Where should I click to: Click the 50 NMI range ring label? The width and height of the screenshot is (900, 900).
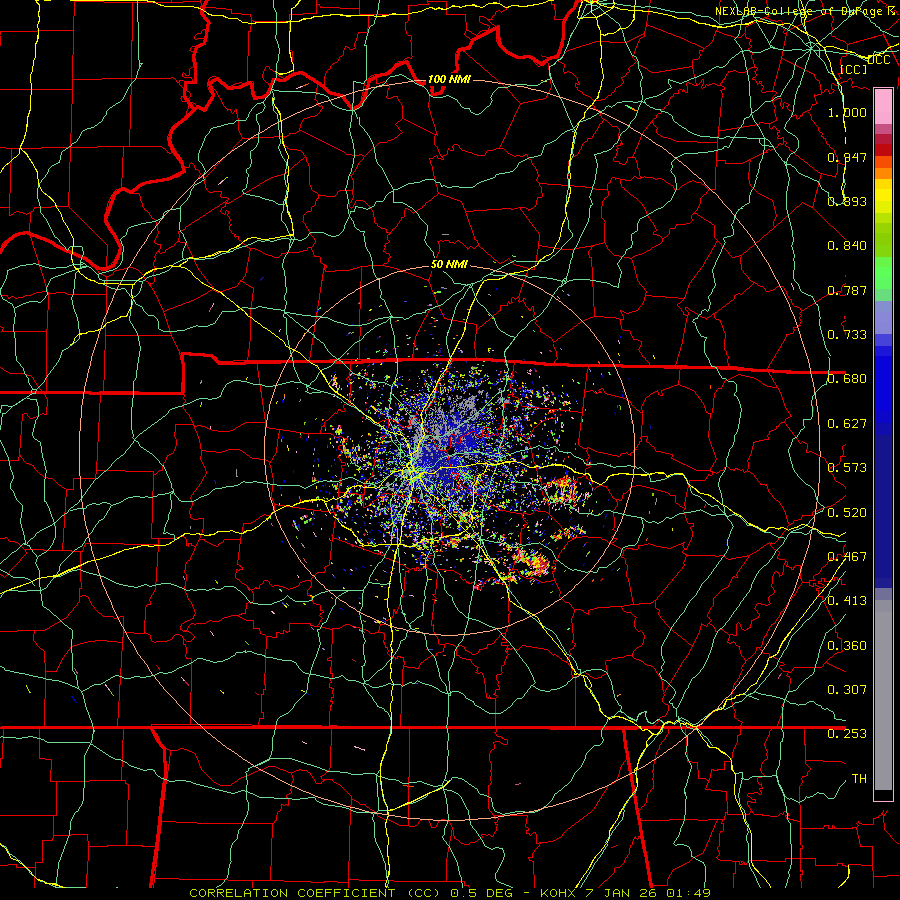tap(449, 264)
